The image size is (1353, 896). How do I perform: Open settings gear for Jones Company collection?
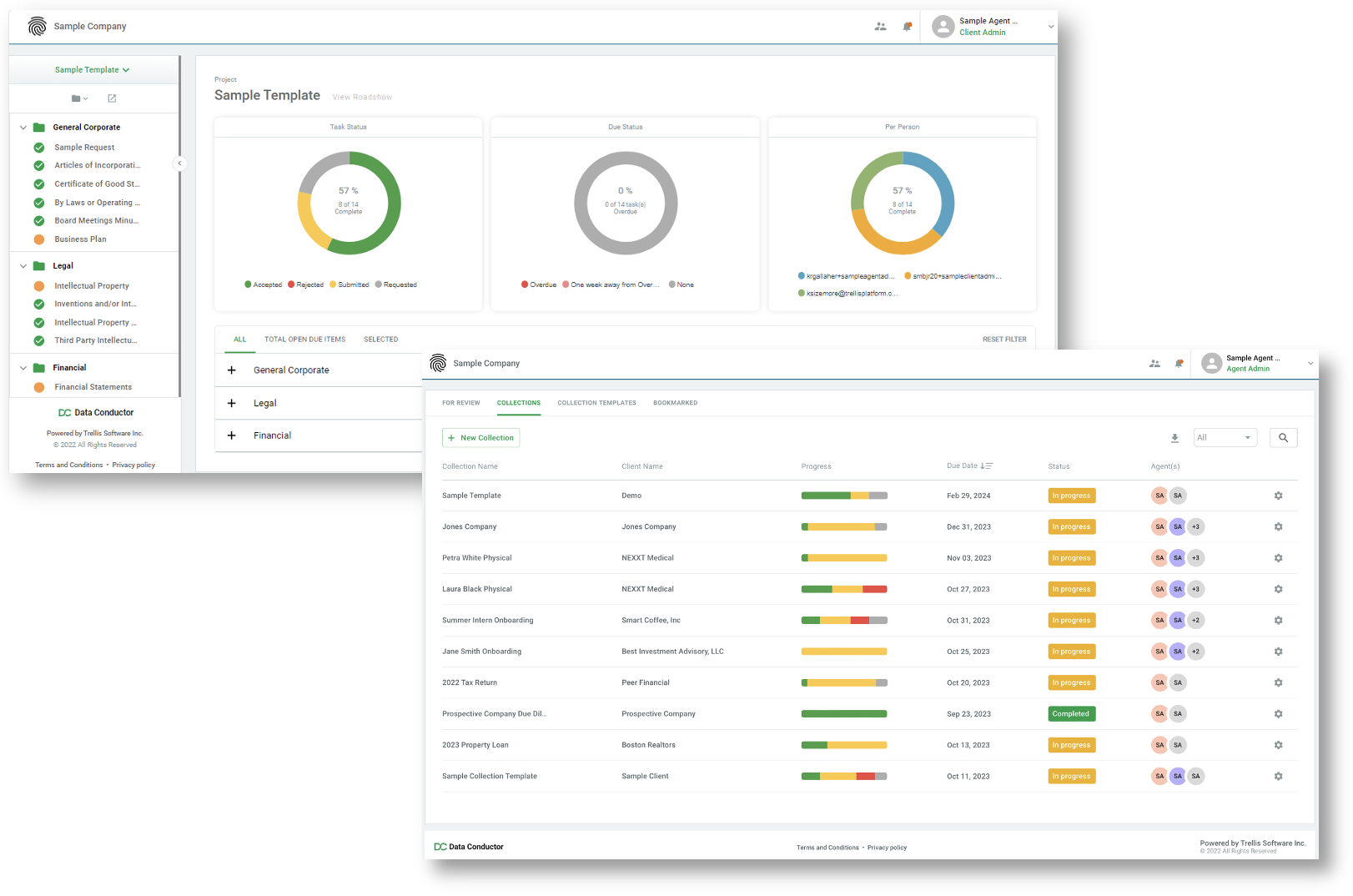click(x=1278, y=527)
